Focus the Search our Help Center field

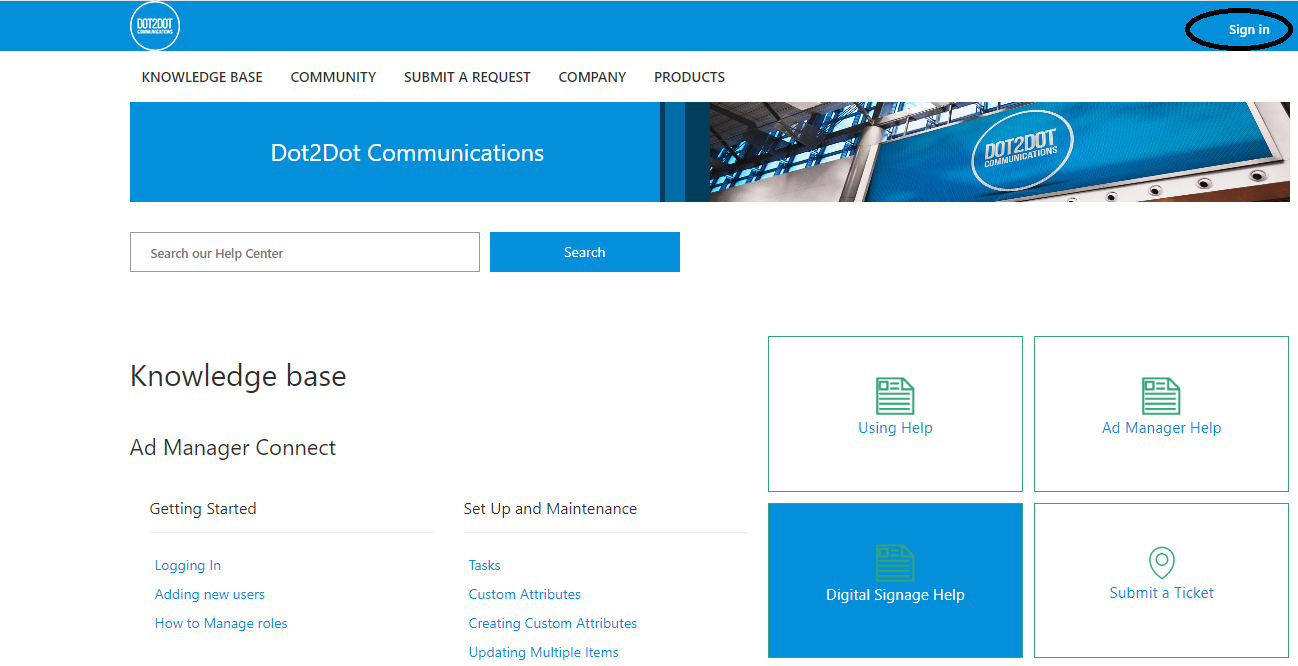coord(305,252)
